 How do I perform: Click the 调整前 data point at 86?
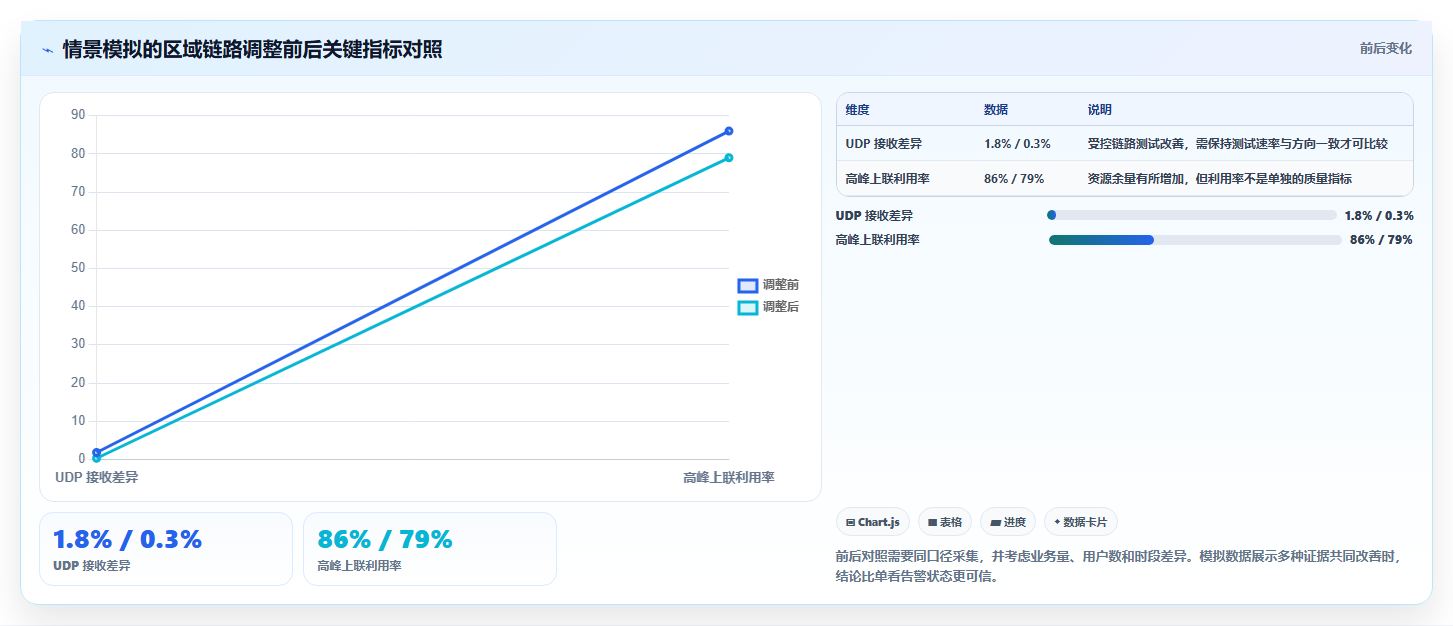729,131
